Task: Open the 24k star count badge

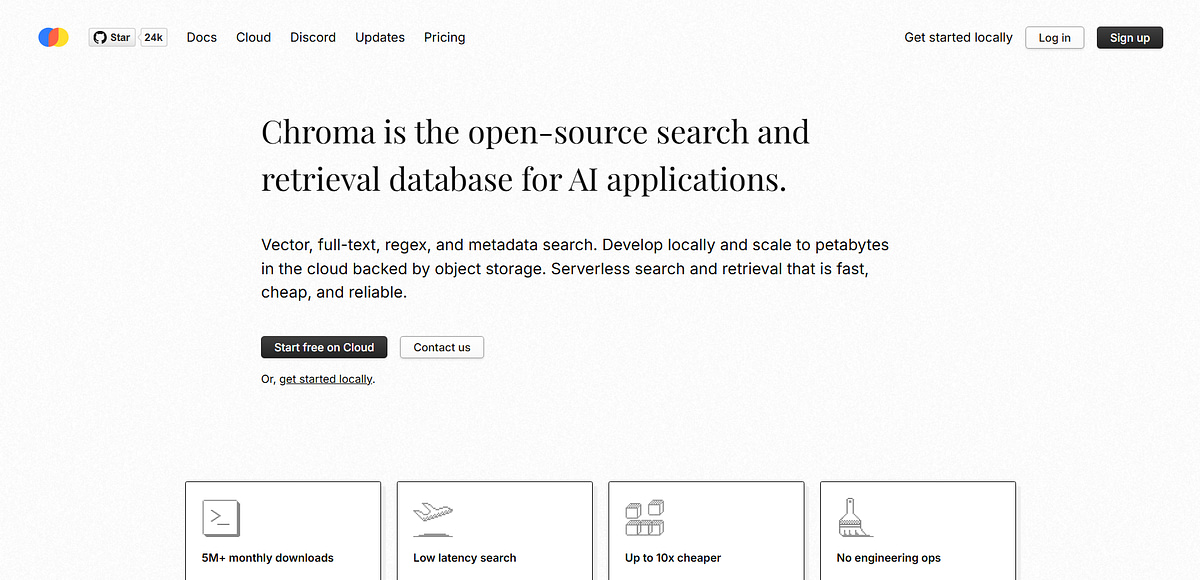Action: [153, 37]
